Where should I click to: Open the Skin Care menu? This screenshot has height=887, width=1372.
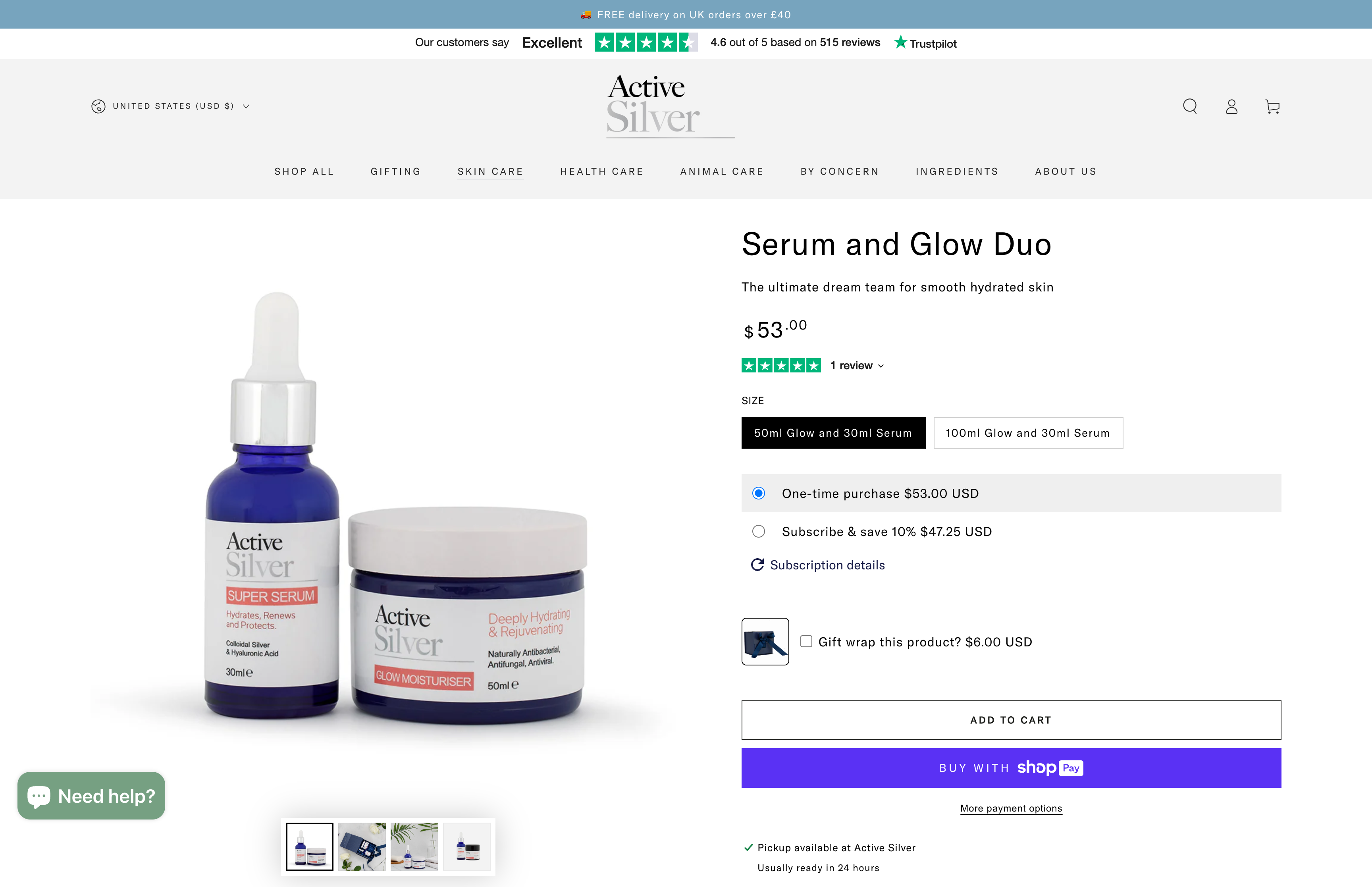coord(490,172)
